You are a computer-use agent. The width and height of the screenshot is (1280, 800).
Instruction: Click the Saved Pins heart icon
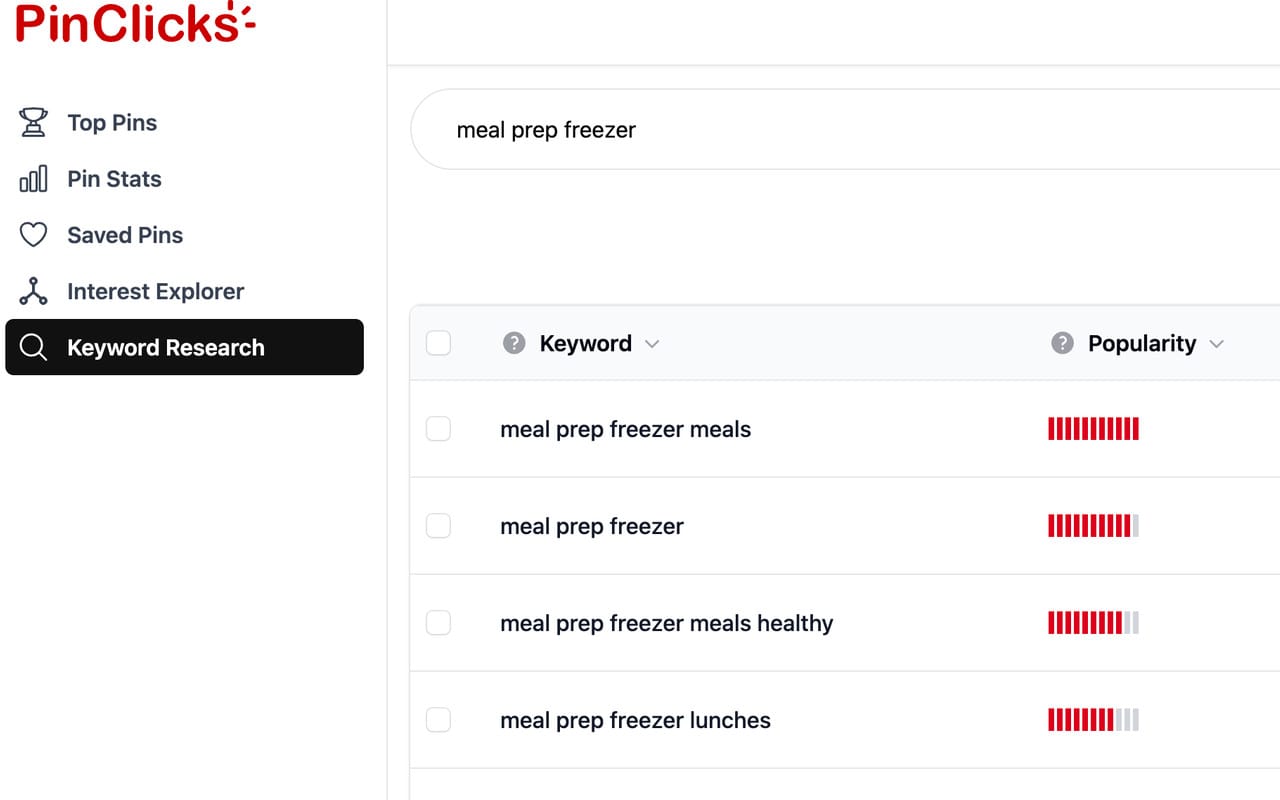[x=33, y=235]
